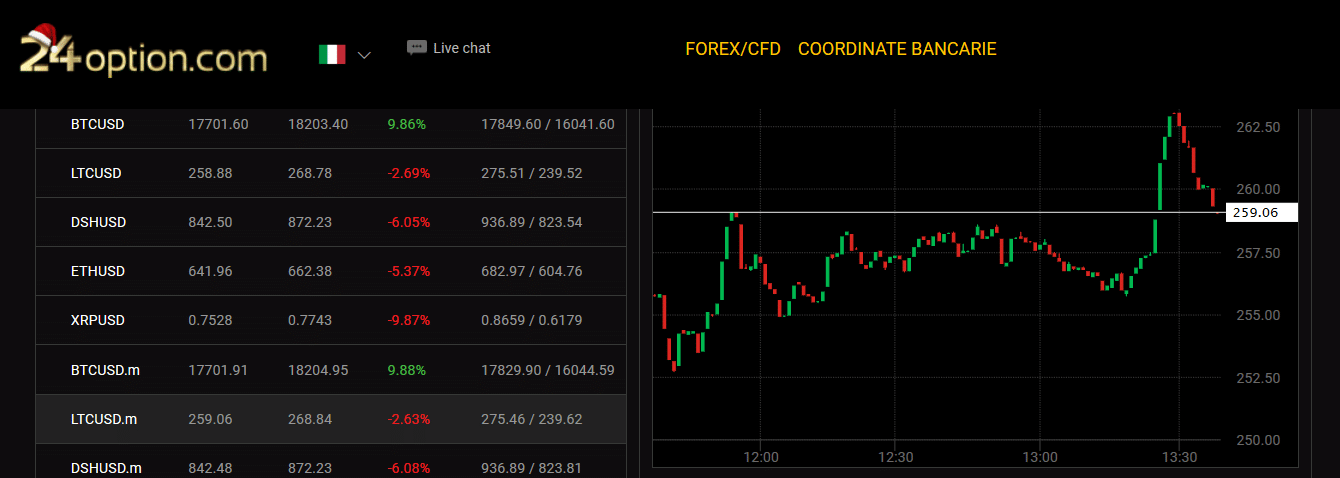This screenshot has width=1340, height=478.
Task: Click DSHUSD.m change -6.08%
Action: pos(408,468)
